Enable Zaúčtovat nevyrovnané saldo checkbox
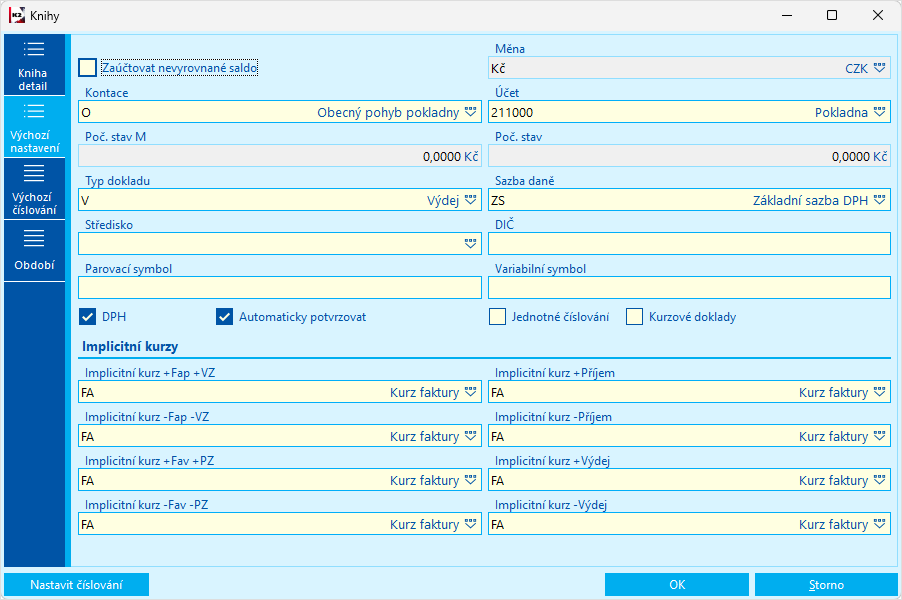Image resolution: width=902 pixels, height=600 pixels. tap(88, 68)
